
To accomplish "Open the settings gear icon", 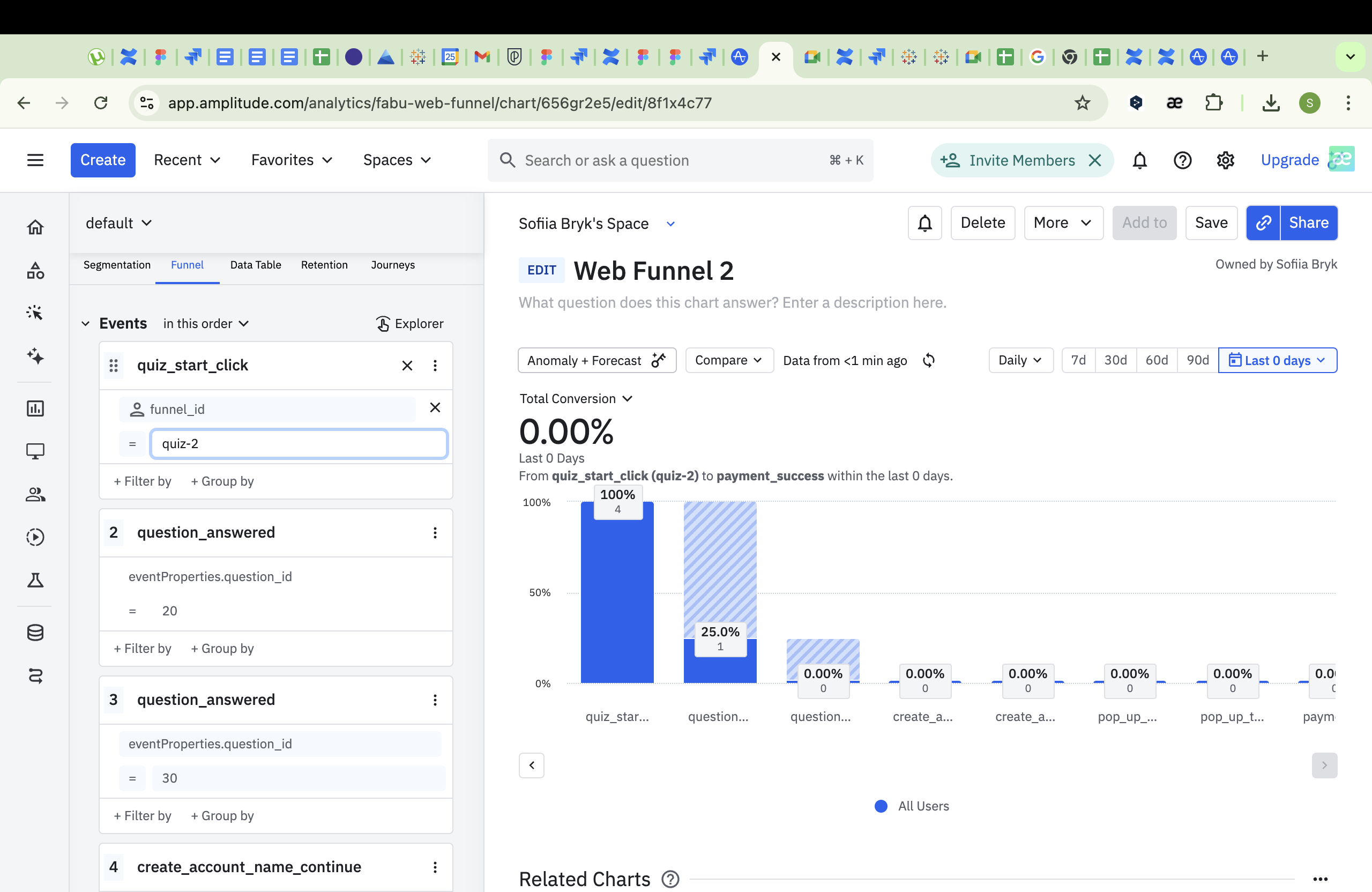I will coord(1225,160).
